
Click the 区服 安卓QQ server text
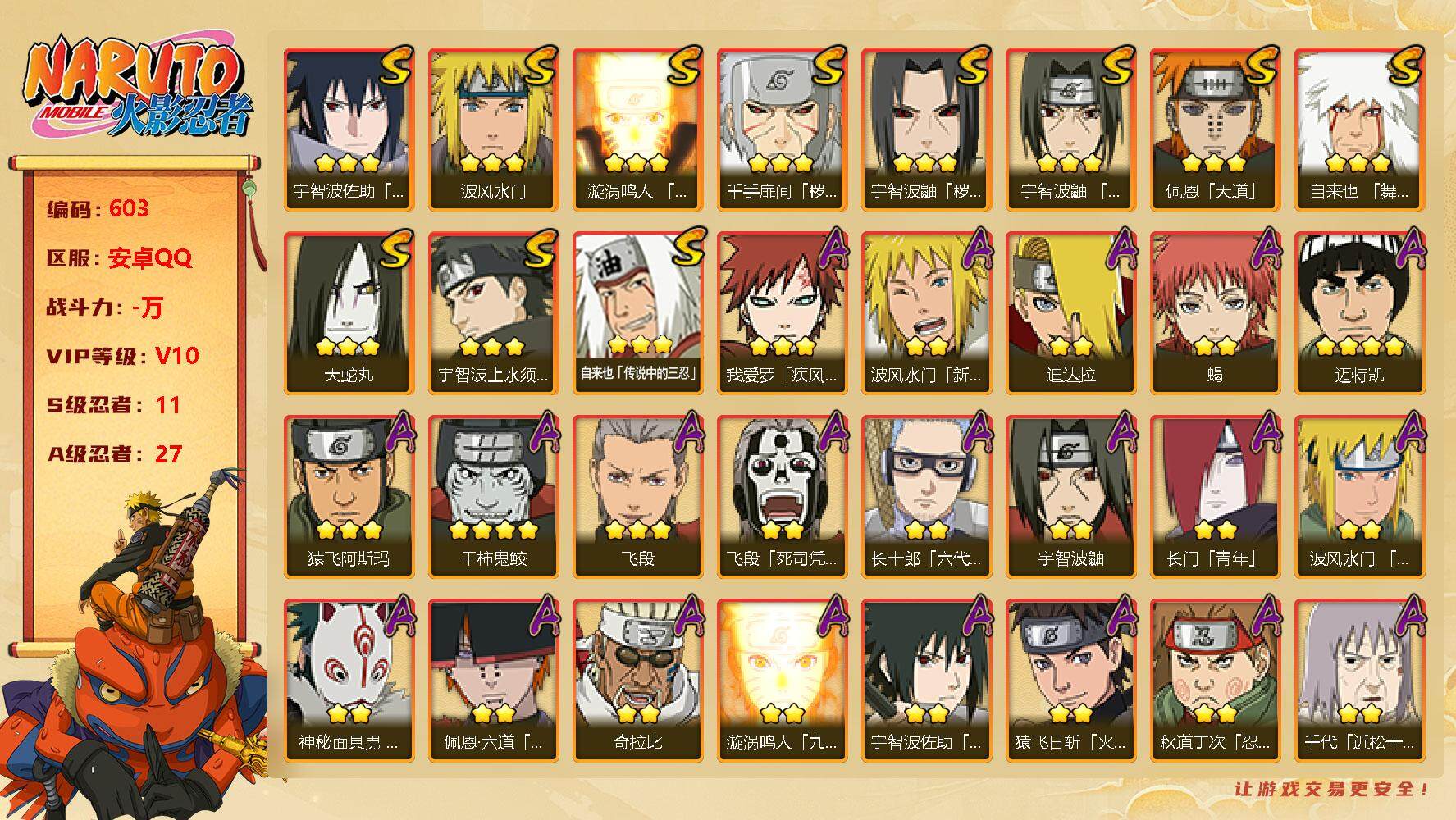coord(120,258)
